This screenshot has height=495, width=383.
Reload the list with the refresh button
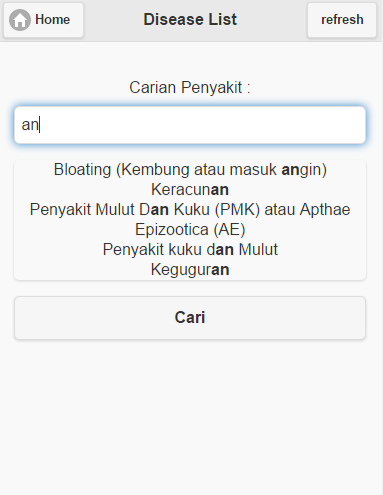pyautogui.click(x=342, y=20)
